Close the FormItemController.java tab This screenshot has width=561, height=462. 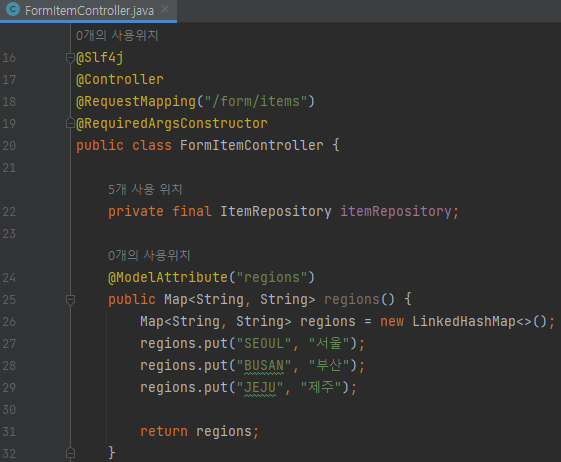pos(165,10)
